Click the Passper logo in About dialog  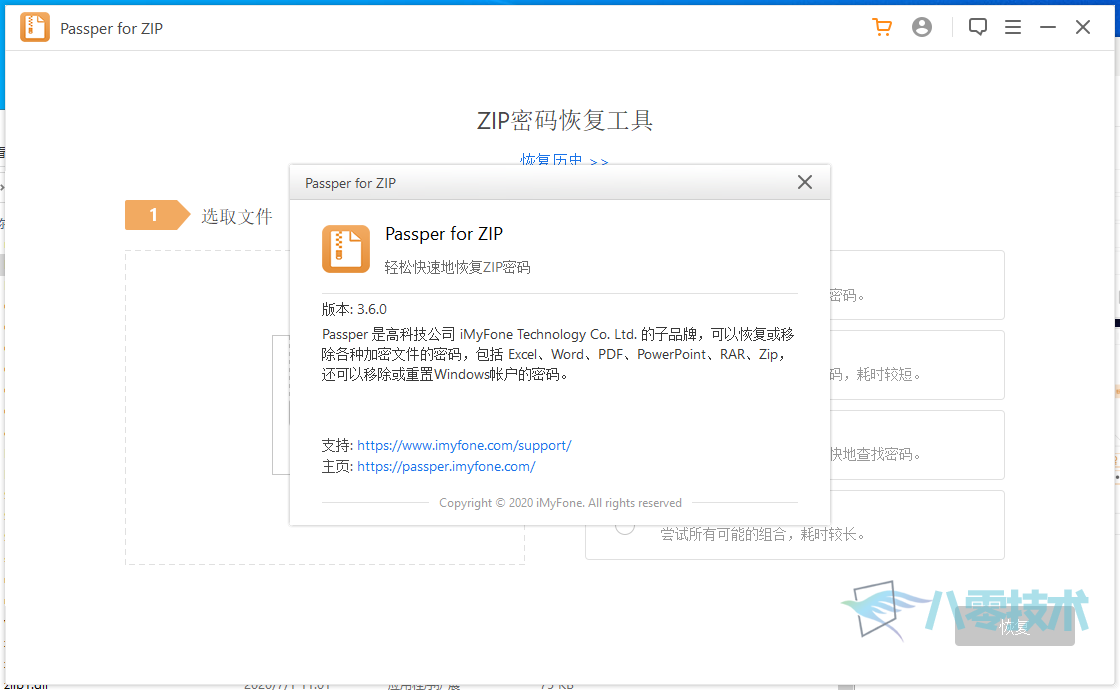click(x=346, y=249)
